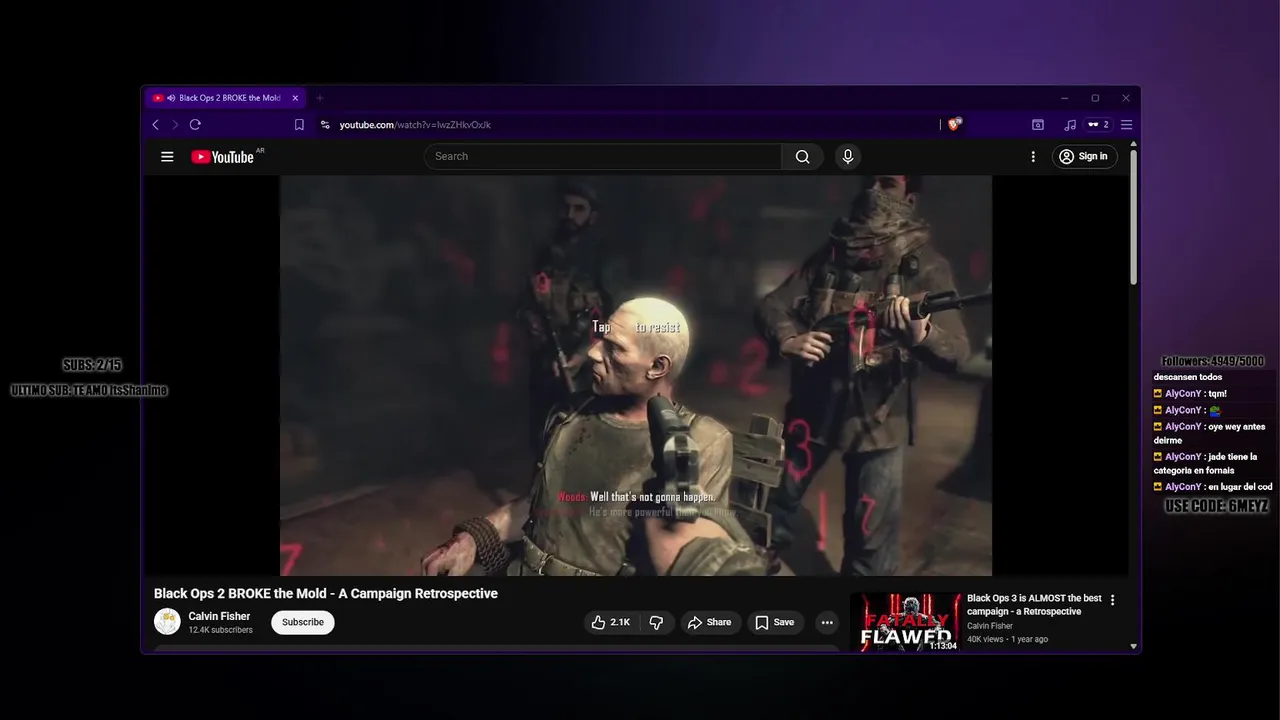Screen dimensions: 1280x720
Task: Subscribe to Calvin Fisher channel
Action: click(303, 622)
